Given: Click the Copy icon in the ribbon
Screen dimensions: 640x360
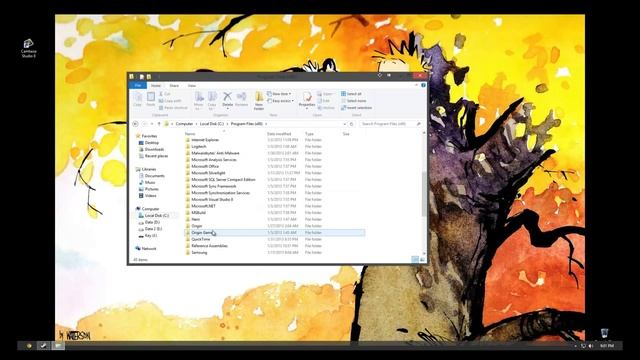Looking at the screenshot, I should (x=138, y=99).
